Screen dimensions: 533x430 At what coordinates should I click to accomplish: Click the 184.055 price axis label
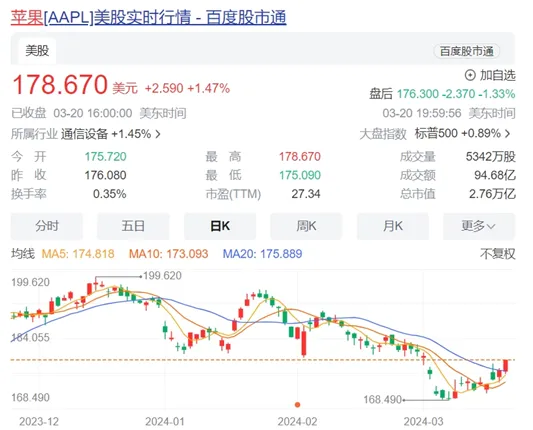tap(30, 338)
